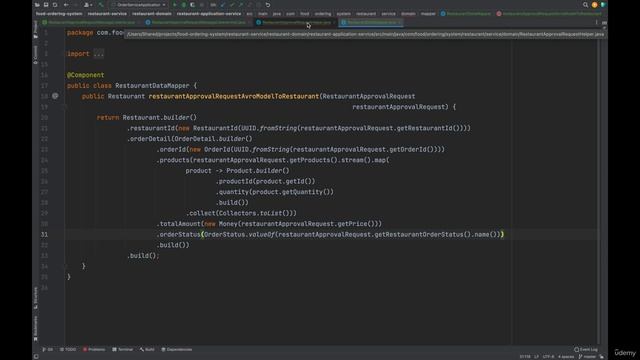Open the Bookmarks tool window sidebar
This screenshot has height=360, width=640.
click(36, 329)
